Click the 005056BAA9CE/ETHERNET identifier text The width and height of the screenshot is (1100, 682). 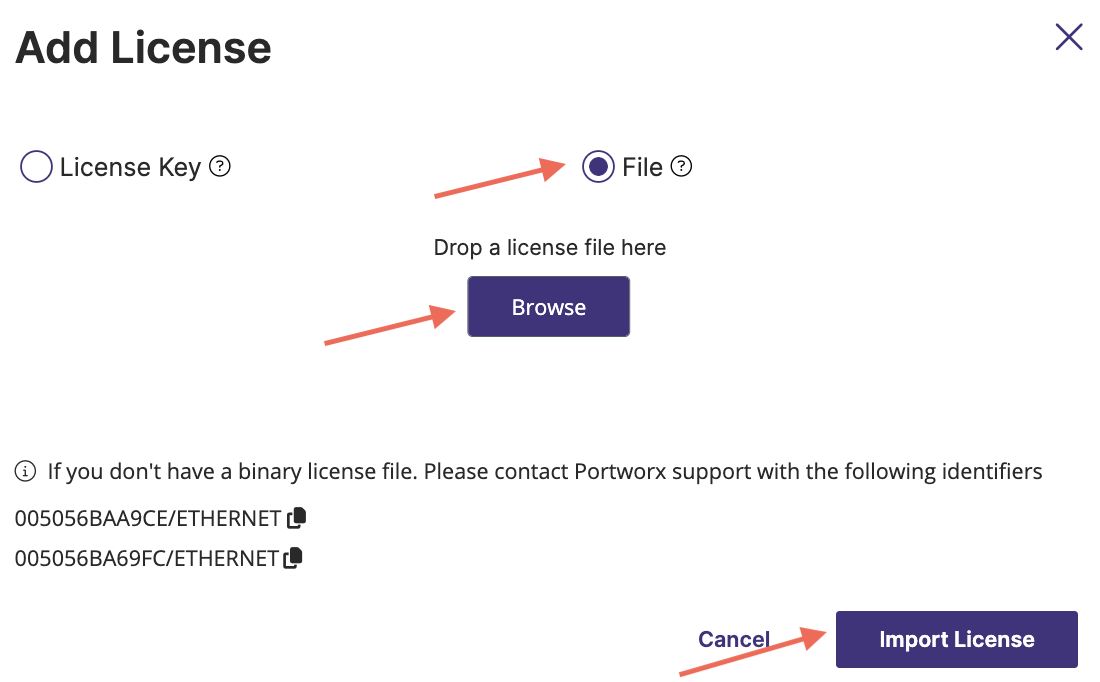pos(148,519)
